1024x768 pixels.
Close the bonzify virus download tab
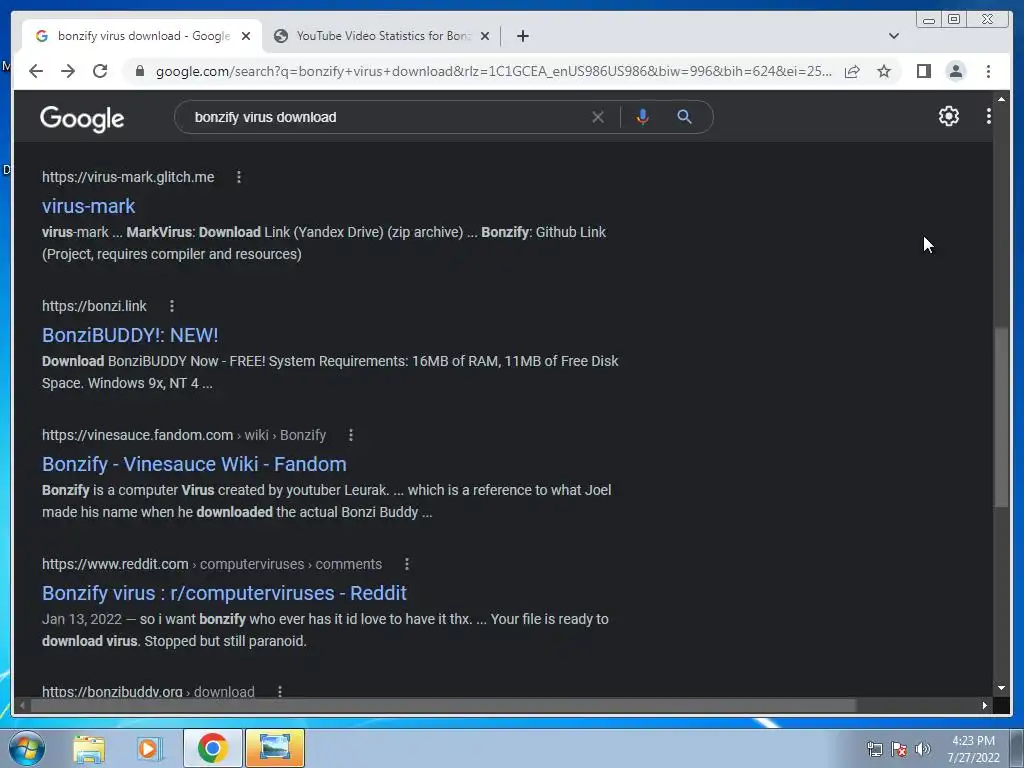click(246, 36)
